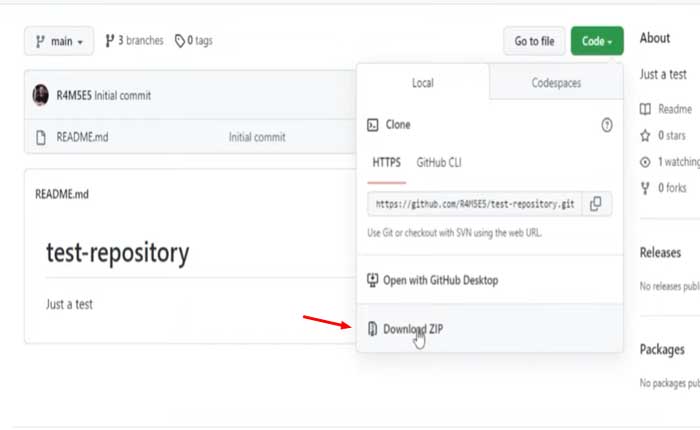Click the No packages text
Viewport: 700px width, 430px height.
point(670,383)
